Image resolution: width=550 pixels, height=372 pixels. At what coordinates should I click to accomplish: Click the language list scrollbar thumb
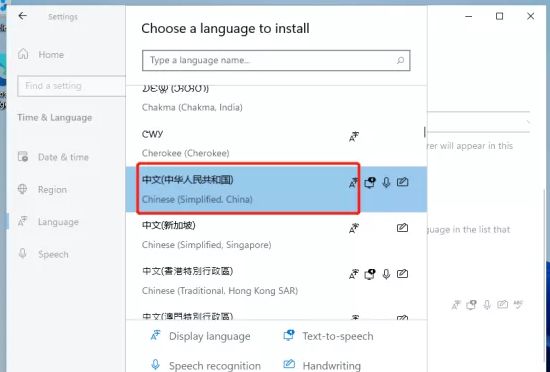[424, 132]
